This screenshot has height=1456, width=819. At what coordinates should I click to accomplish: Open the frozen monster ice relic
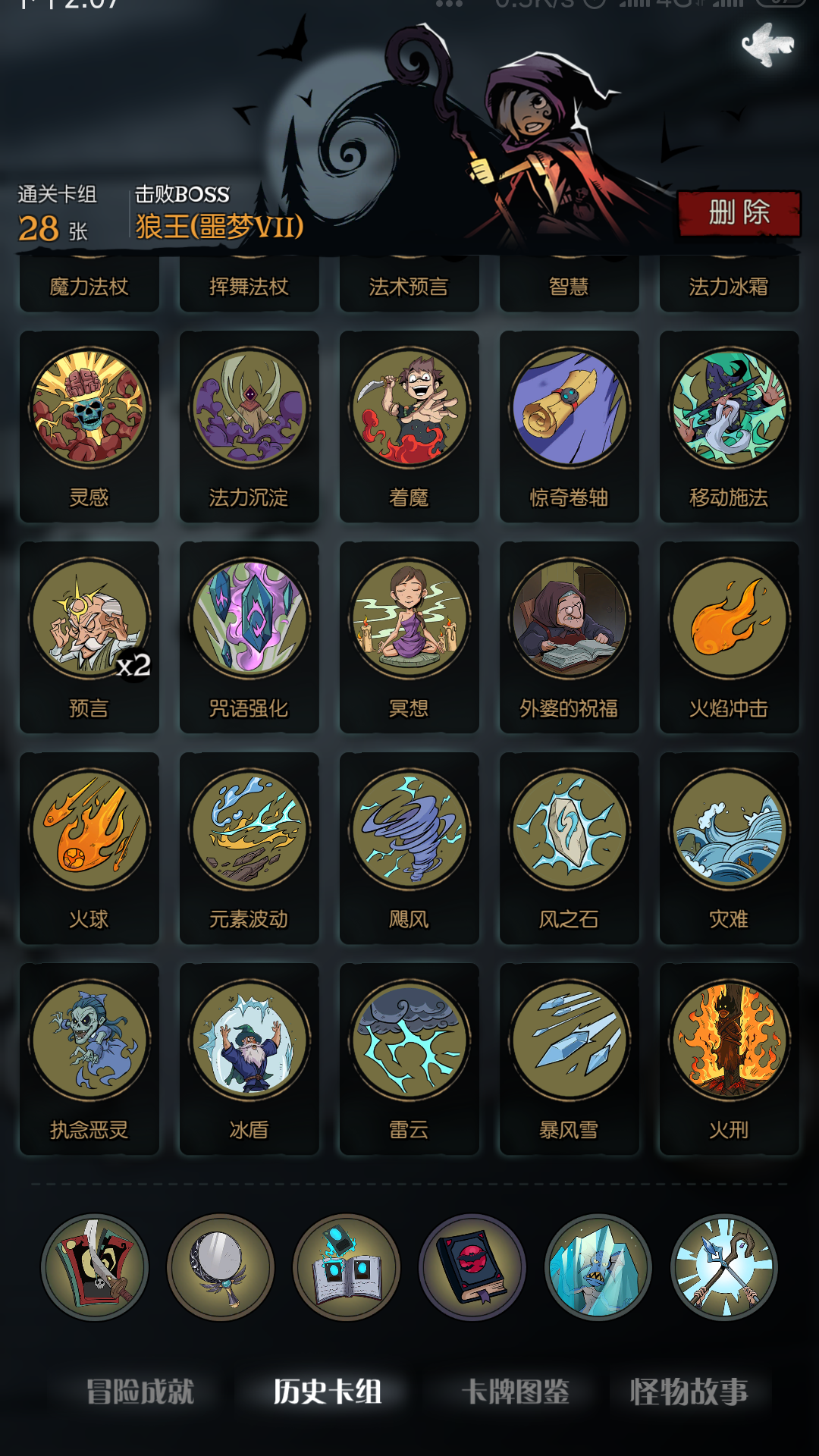click(598, 1267)
